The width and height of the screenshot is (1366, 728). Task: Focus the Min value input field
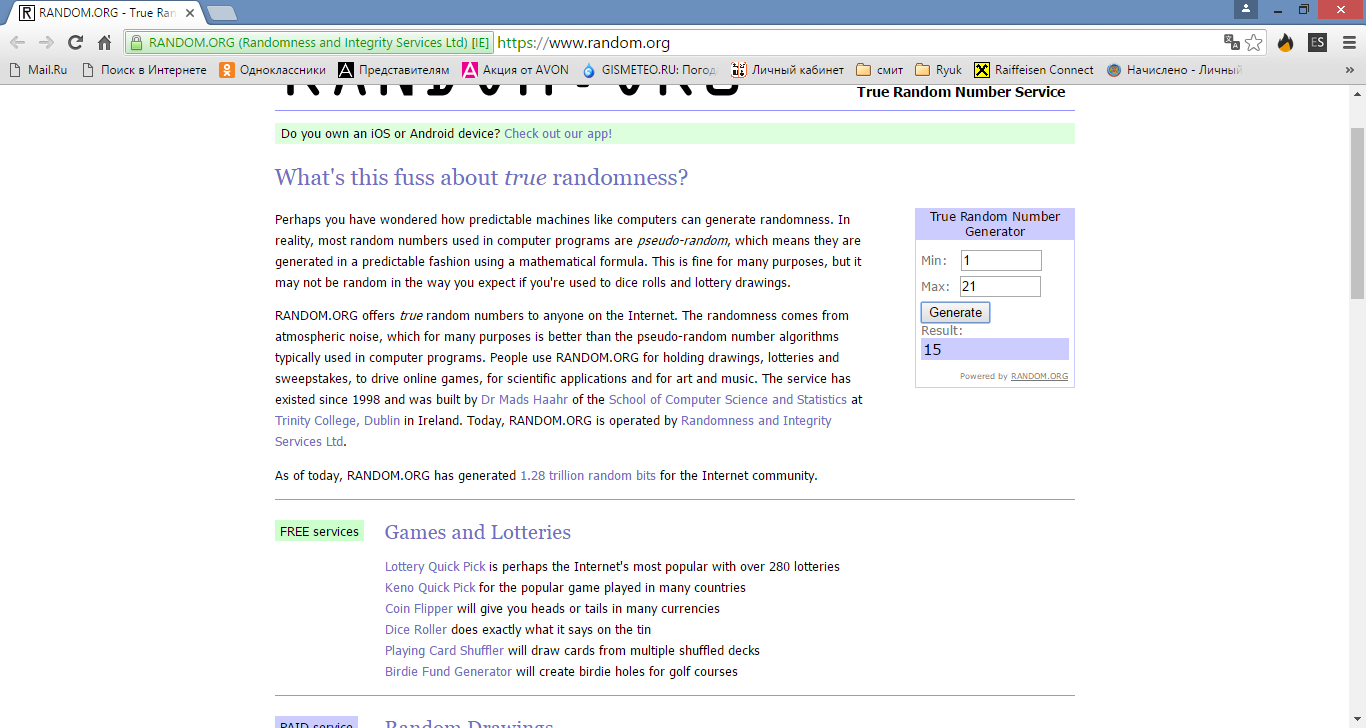(x=1001, y=260)
